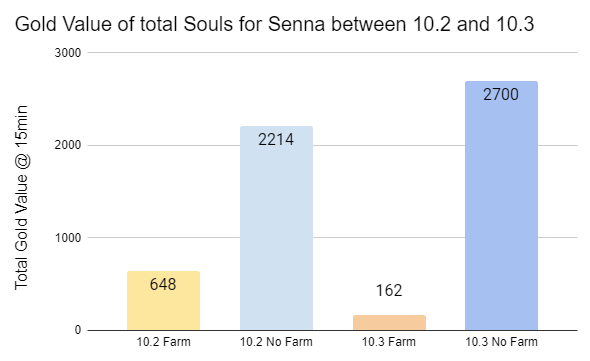Select the blue 10.3 No Farm bar
Image resolution: width=590 pixels, height=361 pixels.
pyautogui.click(x=501, y=206)
